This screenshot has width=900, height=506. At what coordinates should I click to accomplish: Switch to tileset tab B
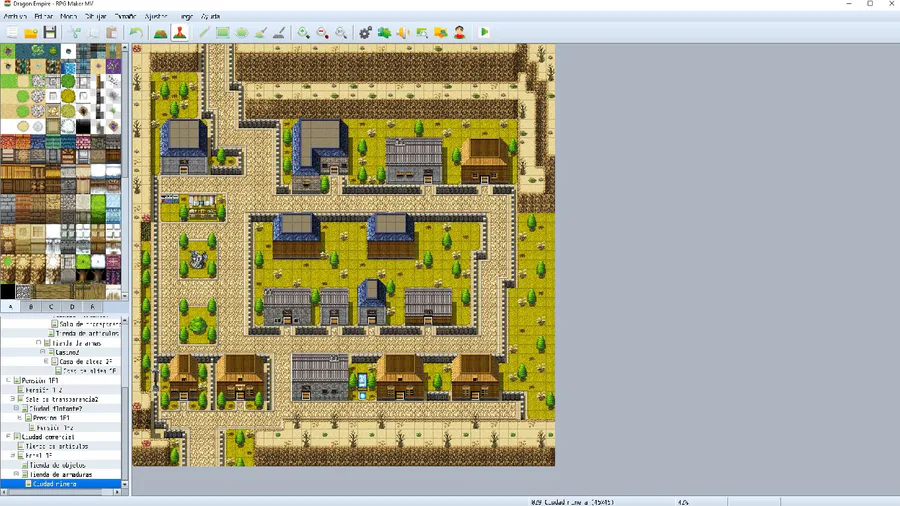click(31, 307)
